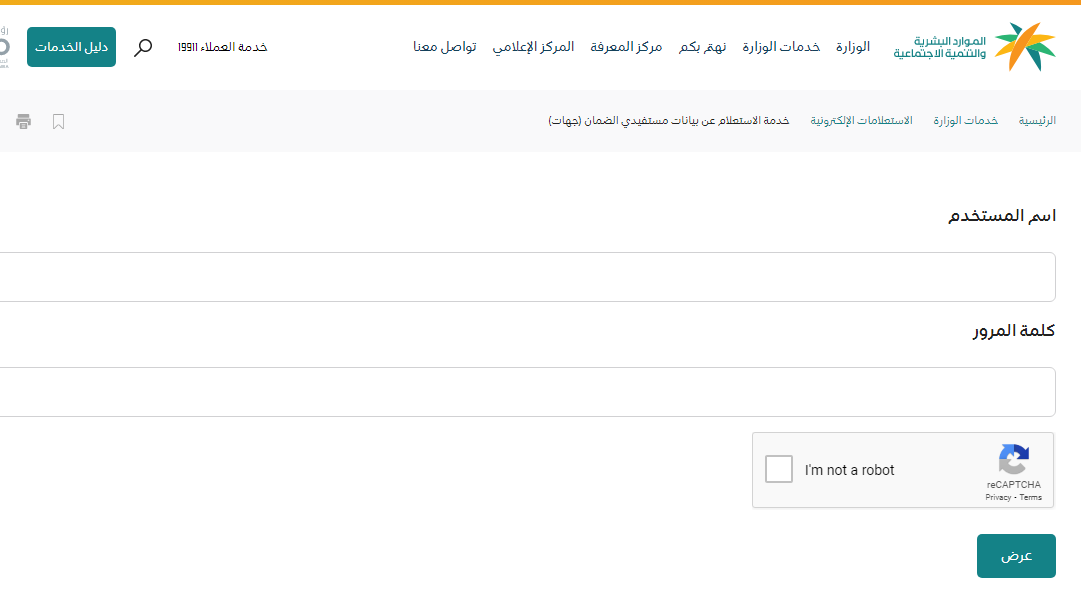This screenshot has width=1081, height=602.
Task: Open the نهتم بكم menu item
Action: pyautogui.click(x=702, y=47)
